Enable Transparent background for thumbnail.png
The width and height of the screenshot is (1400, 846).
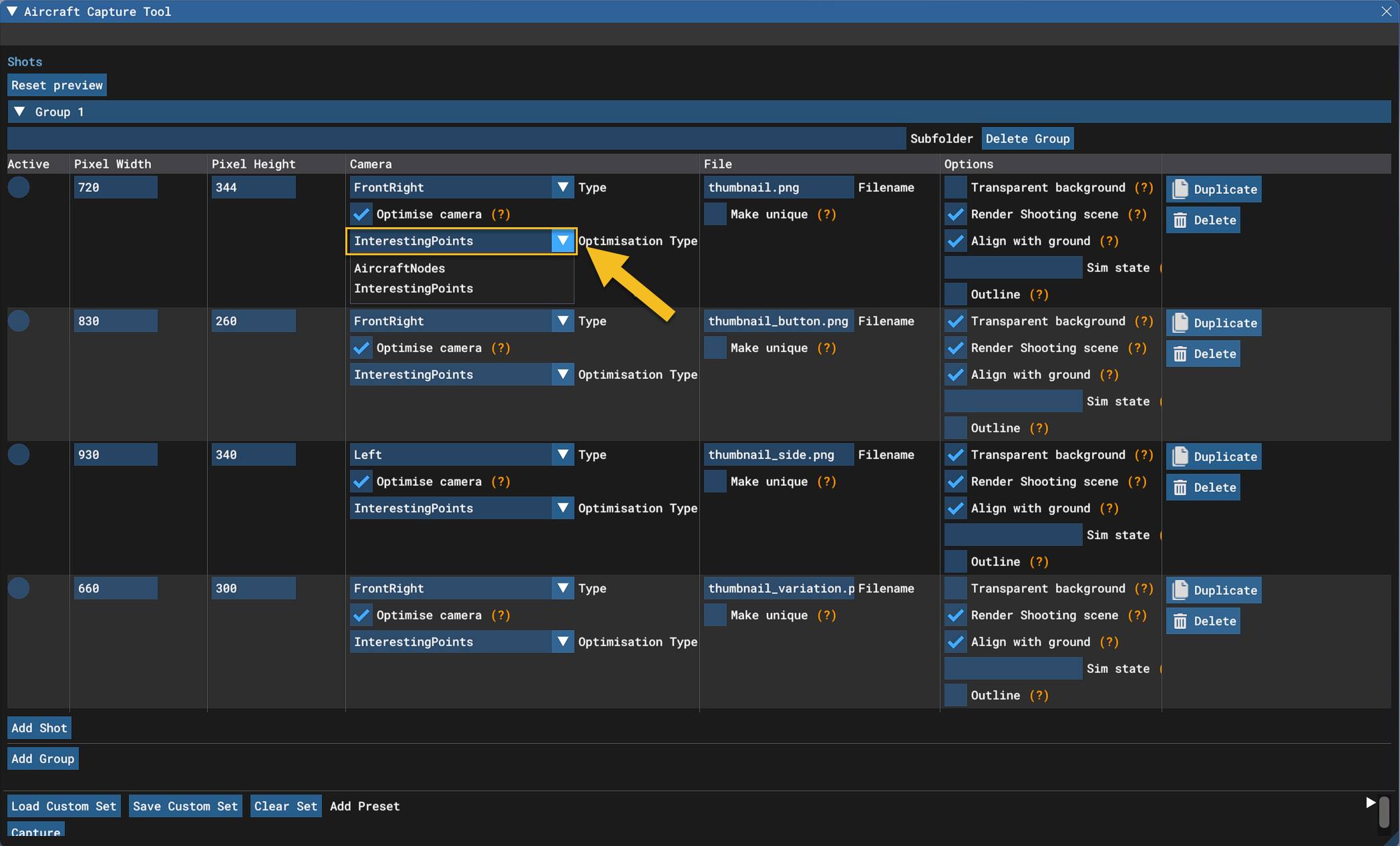(x=956, y=188)
